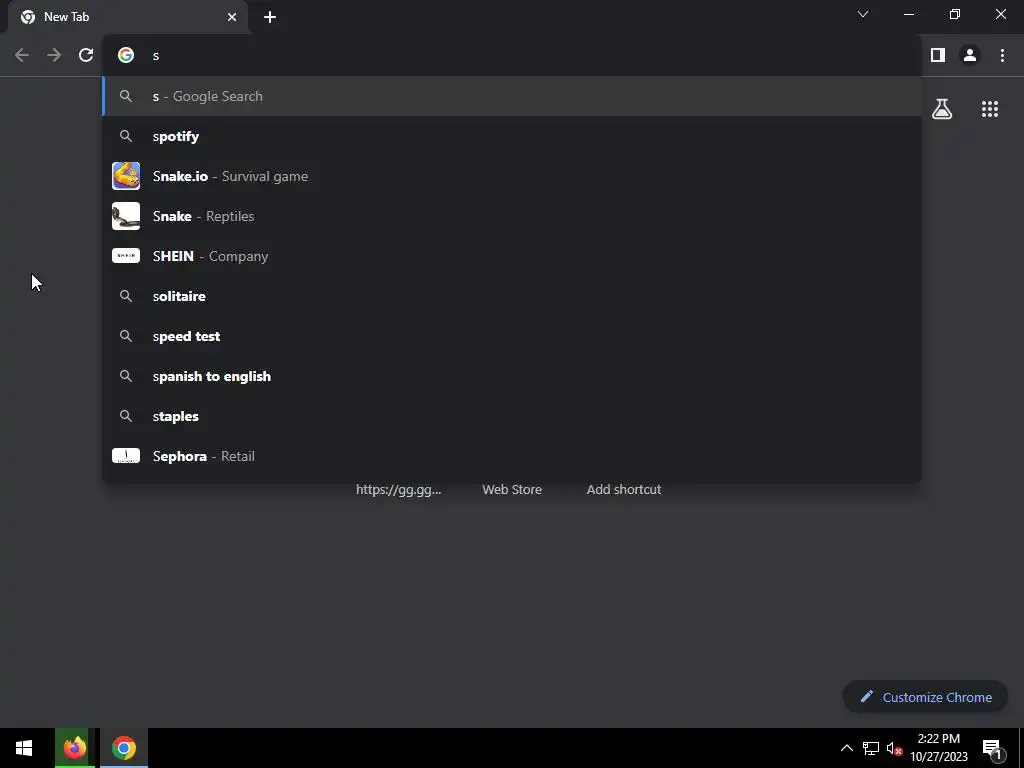Choose the Sephora Retail suggestion
1024x768 pixels.
[x=513, y=456]
